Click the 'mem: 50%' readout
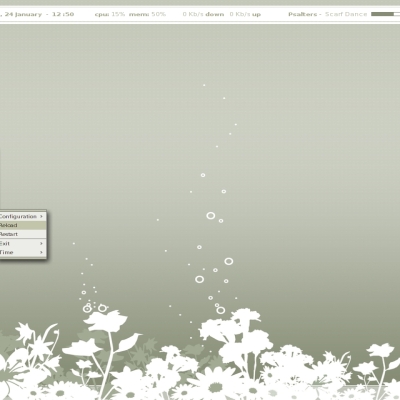 147,14
